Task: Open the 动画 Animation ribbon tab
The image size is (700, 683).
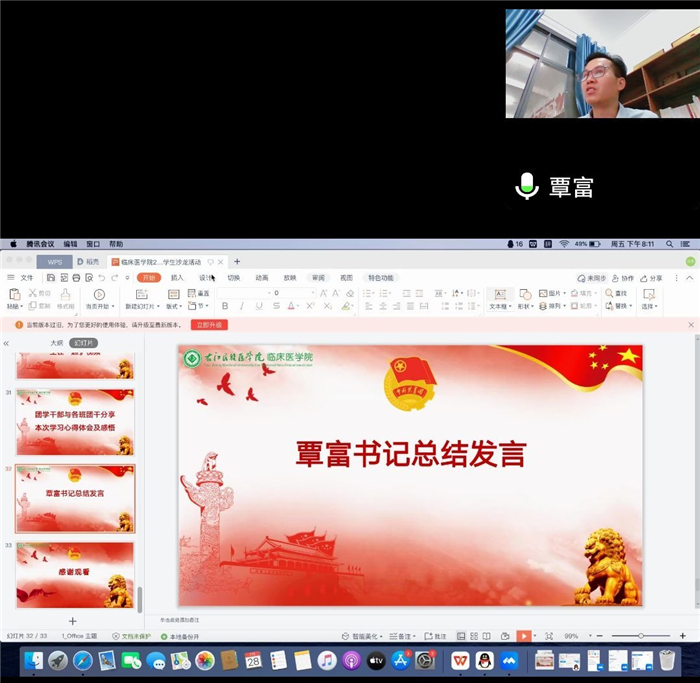Action: pos(262,278)
